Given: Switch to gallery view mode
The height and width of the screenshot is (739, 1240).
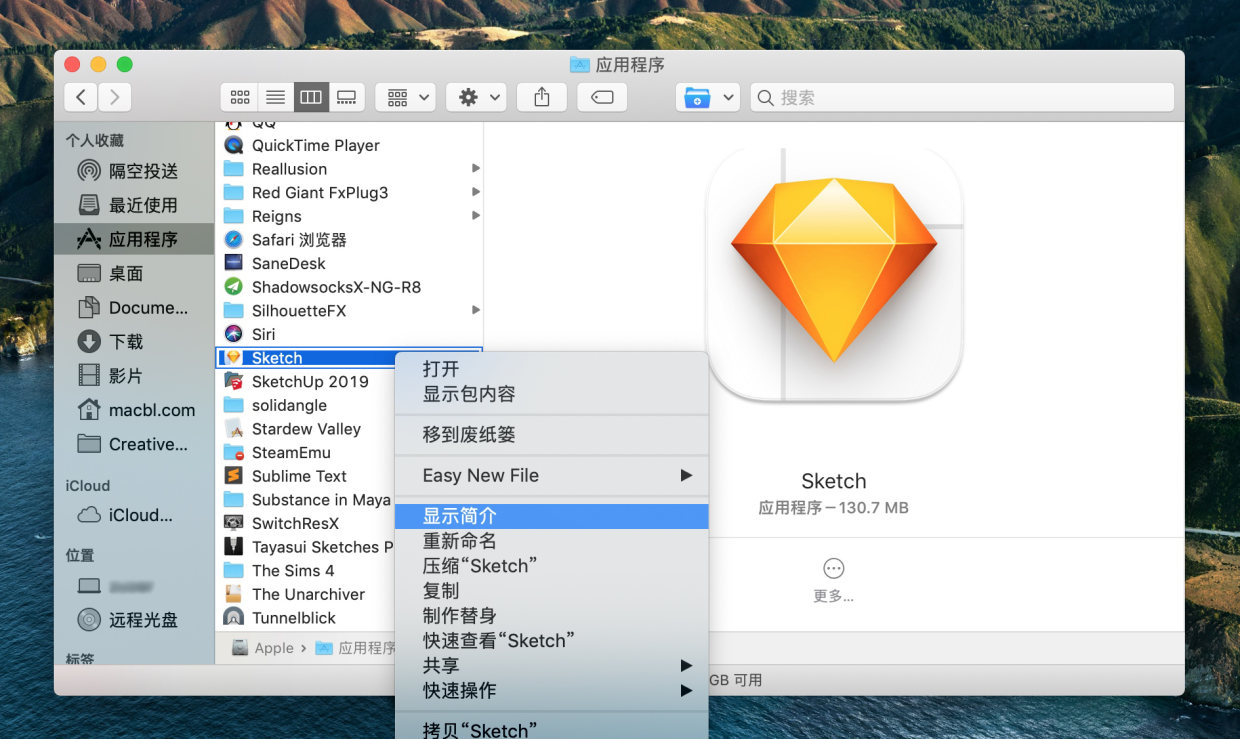Looking at the screenshot, I should pyautogui.click(x=346, y=97).
